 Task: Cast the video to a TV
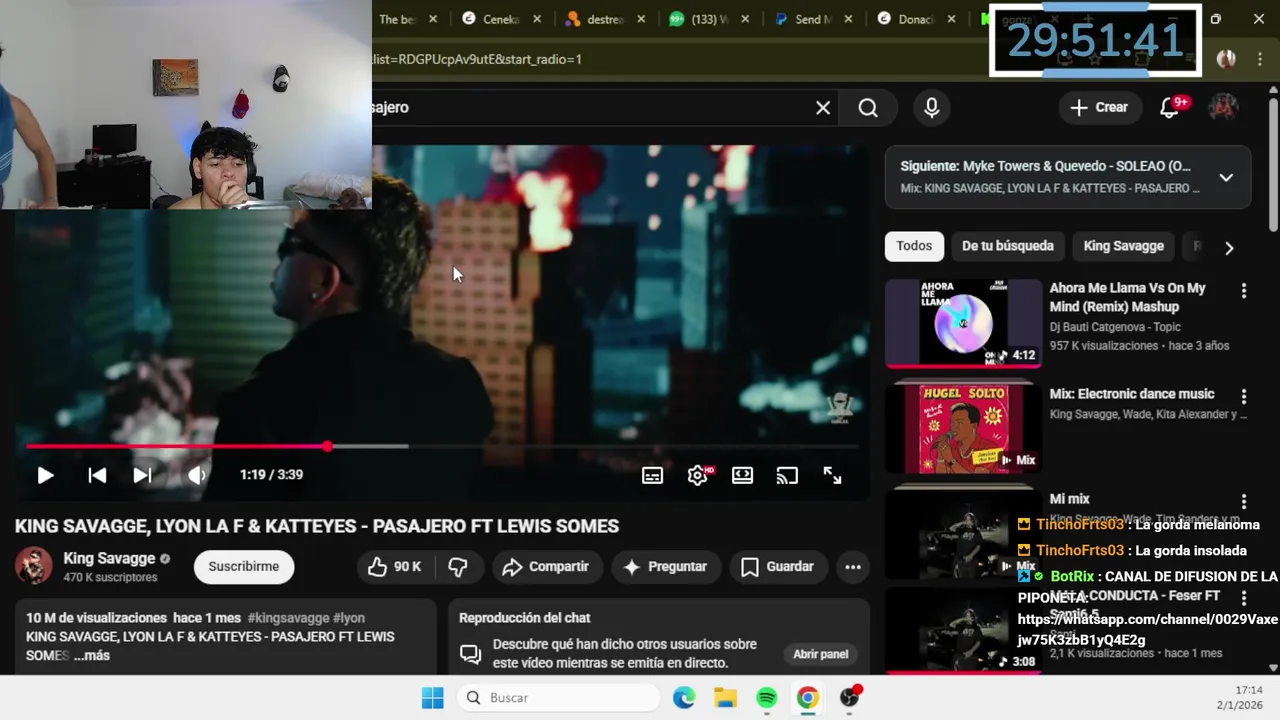tap(787, 476)
